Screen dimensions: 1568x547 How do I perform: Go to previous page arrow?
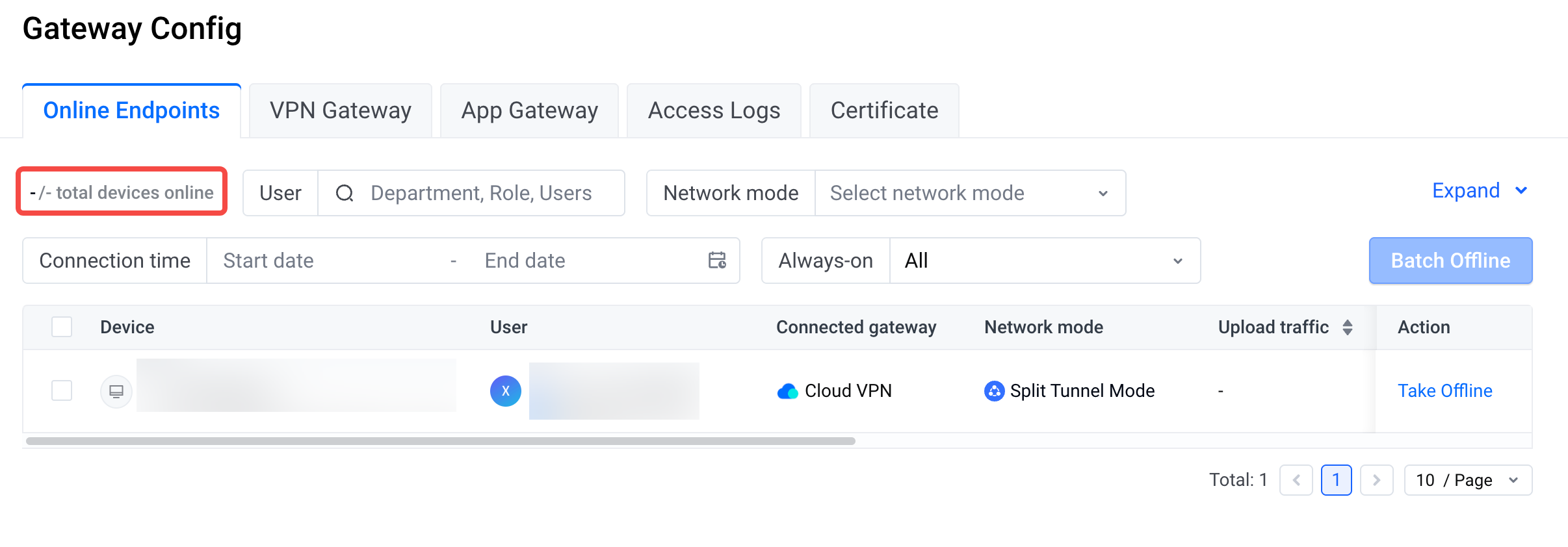pyautogui.click(x=1296, y=480)
